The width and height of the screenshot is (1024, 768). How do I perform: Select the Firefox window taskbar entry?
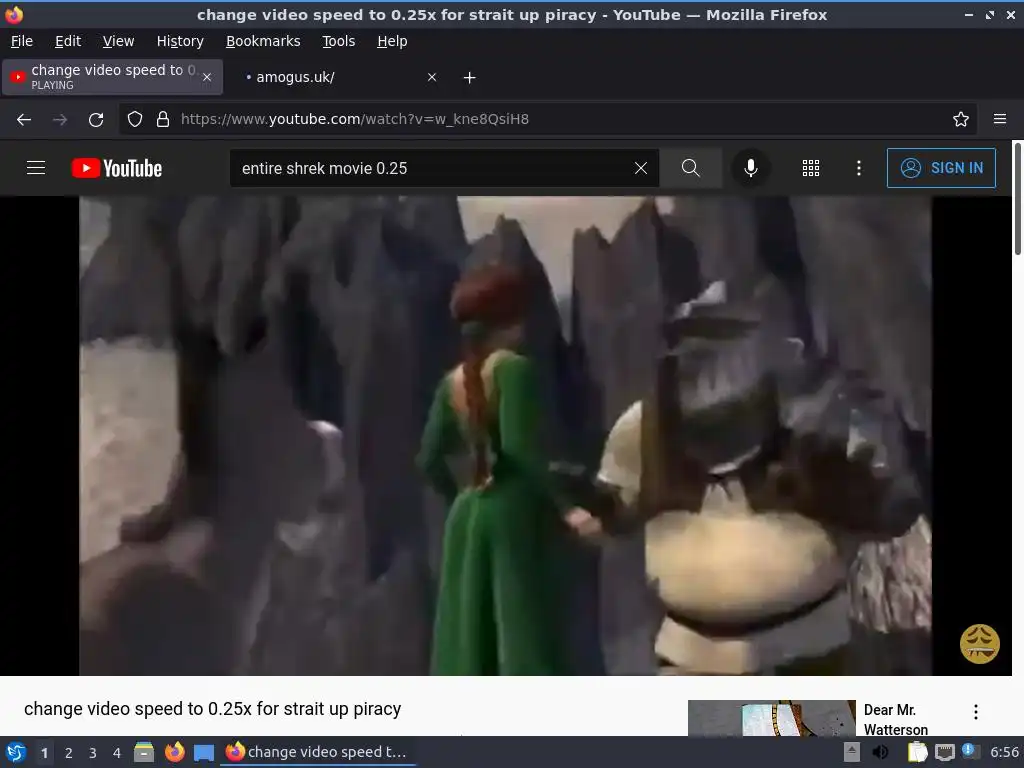pyautogui.click(x=318, y=752)
